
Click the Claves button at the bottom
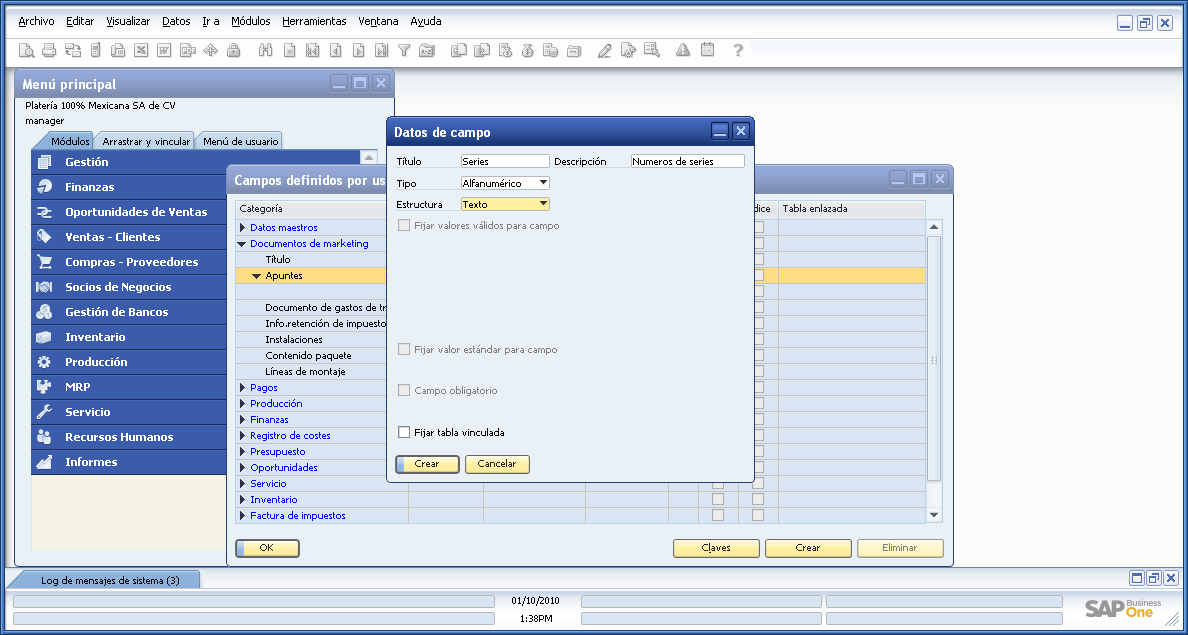tap(716, 548)
